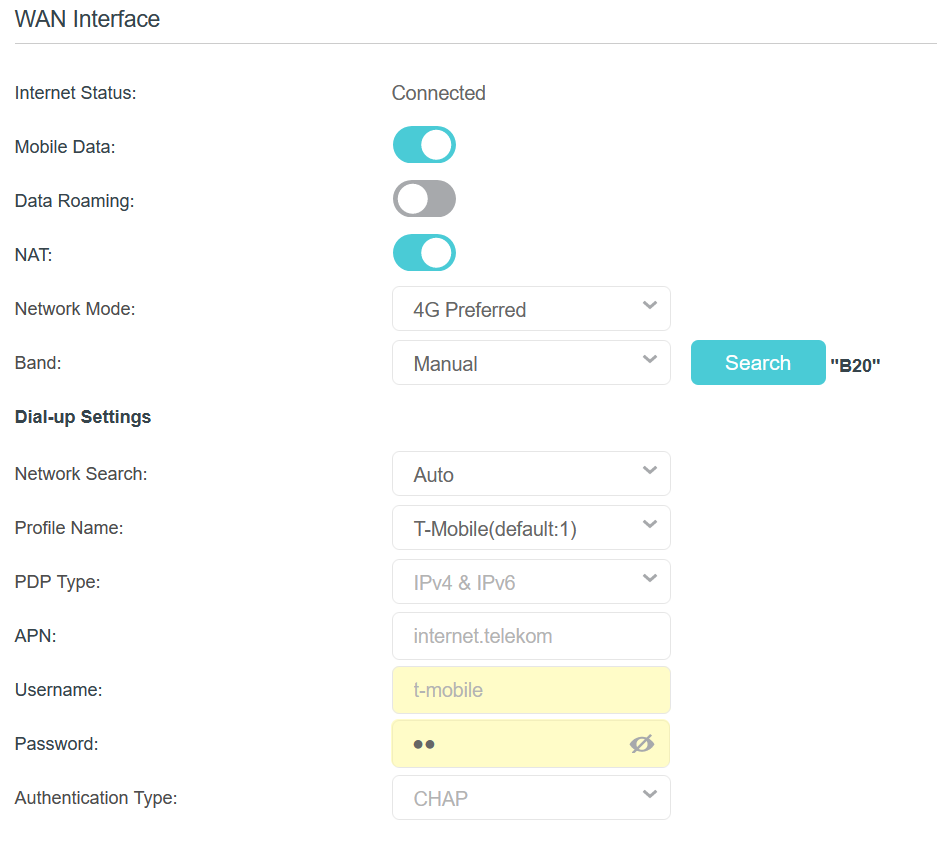The image size is (937, 843).
Task: Click the Internet Status label
Action: [75, 93]
